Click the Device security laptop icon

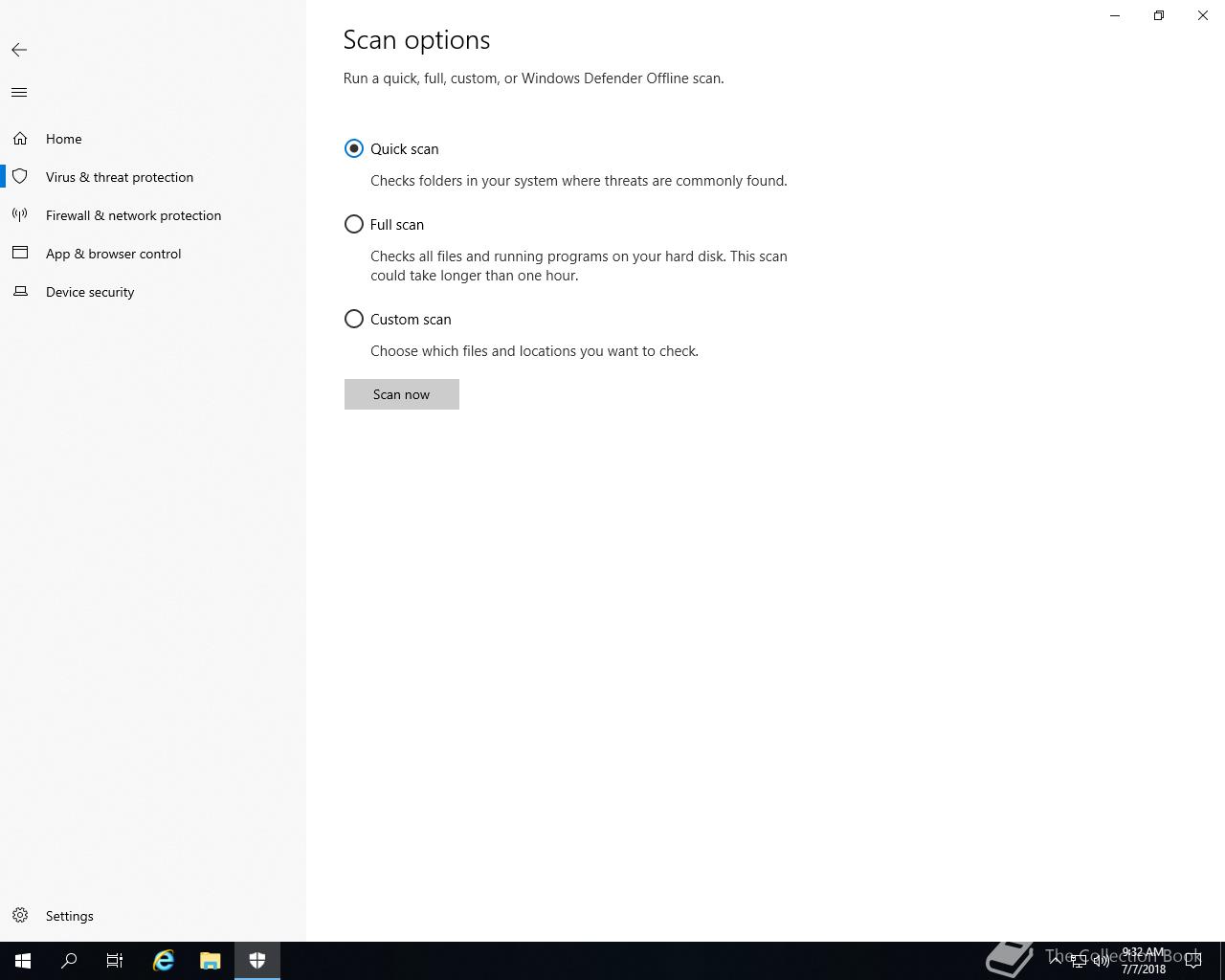[x=20, y=292]
